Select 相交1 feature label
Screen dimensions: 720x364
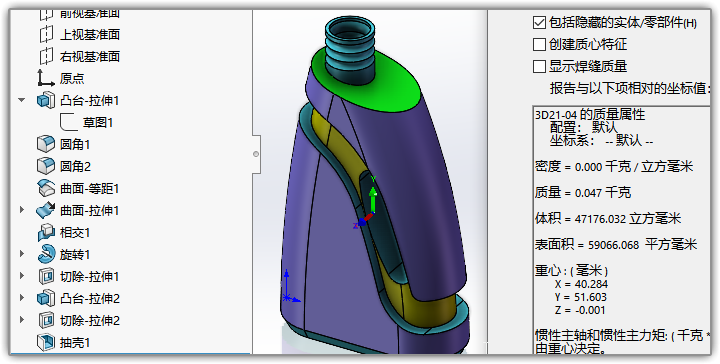point(75,232)
